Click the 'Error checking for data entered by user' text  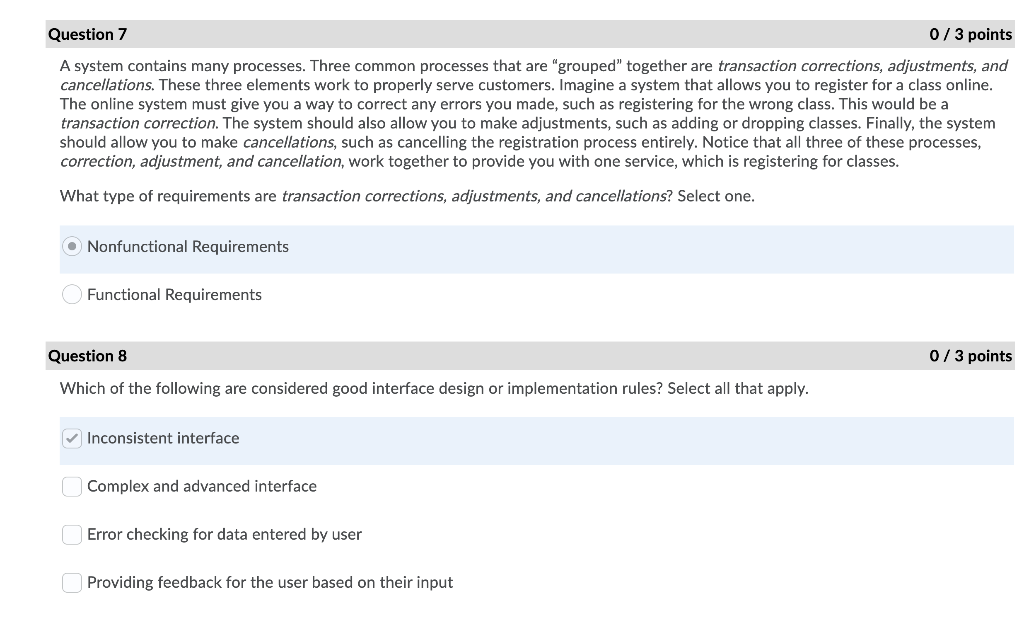coord(224,535)
